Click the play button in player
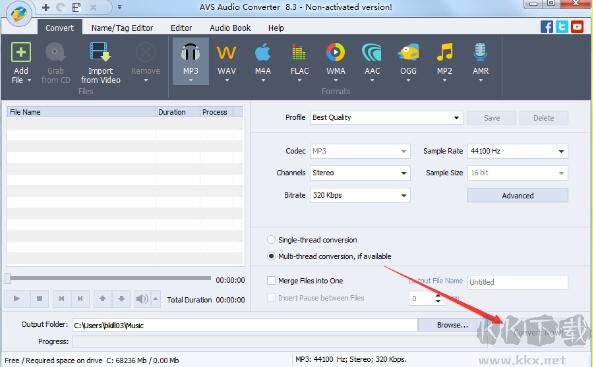The height and width of the screenshot is (367, 593). [17, 299]
